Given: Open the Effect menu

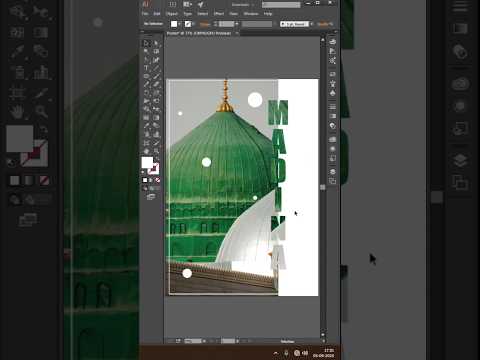Looking at the screenshot, I should click(x=219, y=14).
